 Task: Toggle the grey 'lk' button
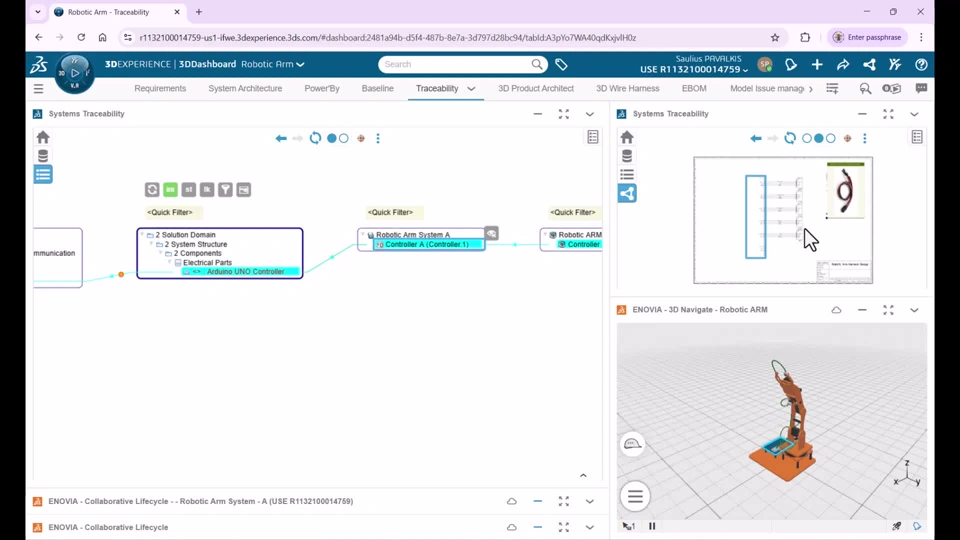click(207, 190)
